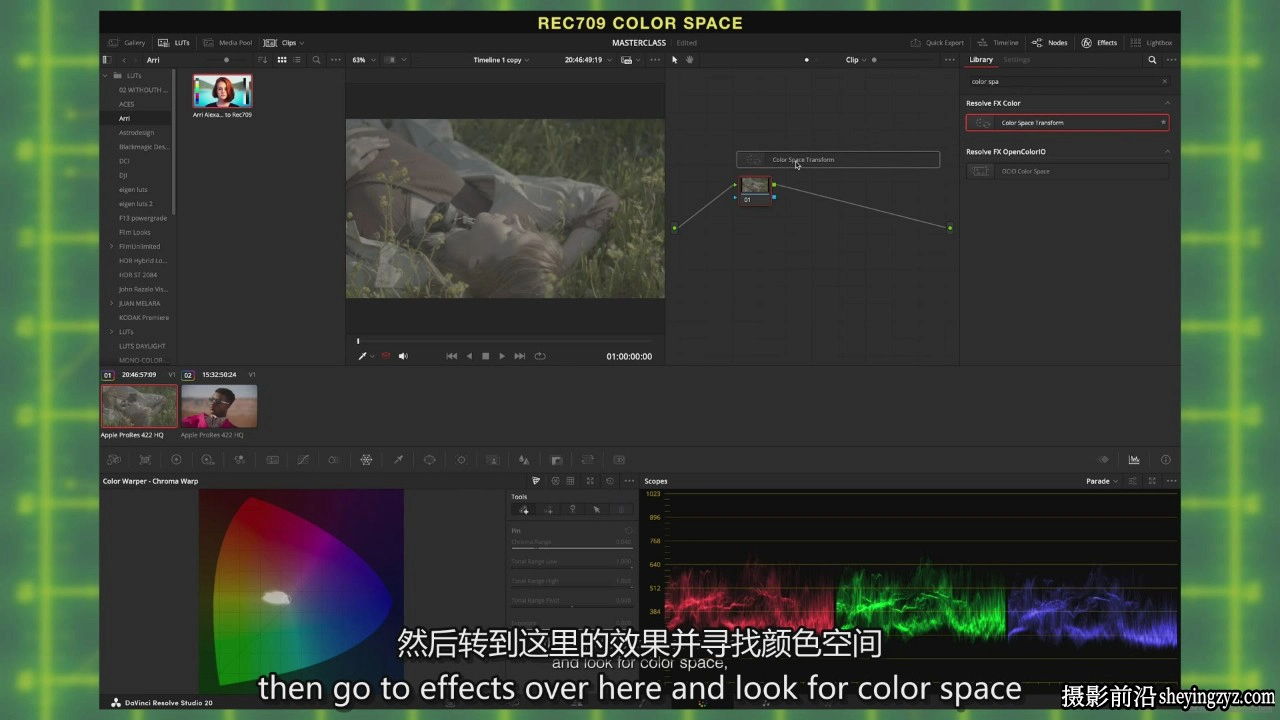Toggle the LUTs browser panel
Viewport: 1280px width, 720px height.
(176, 43)
